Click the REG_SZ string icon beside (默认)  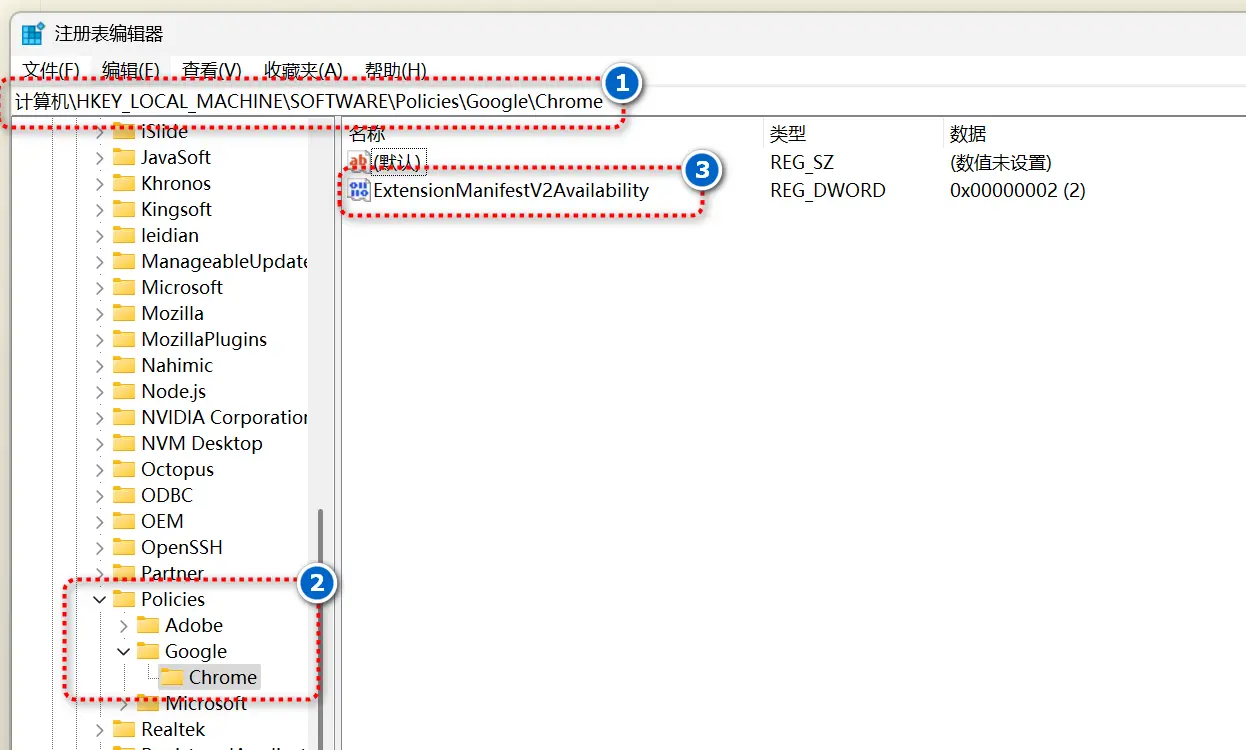tap(358, 160)
